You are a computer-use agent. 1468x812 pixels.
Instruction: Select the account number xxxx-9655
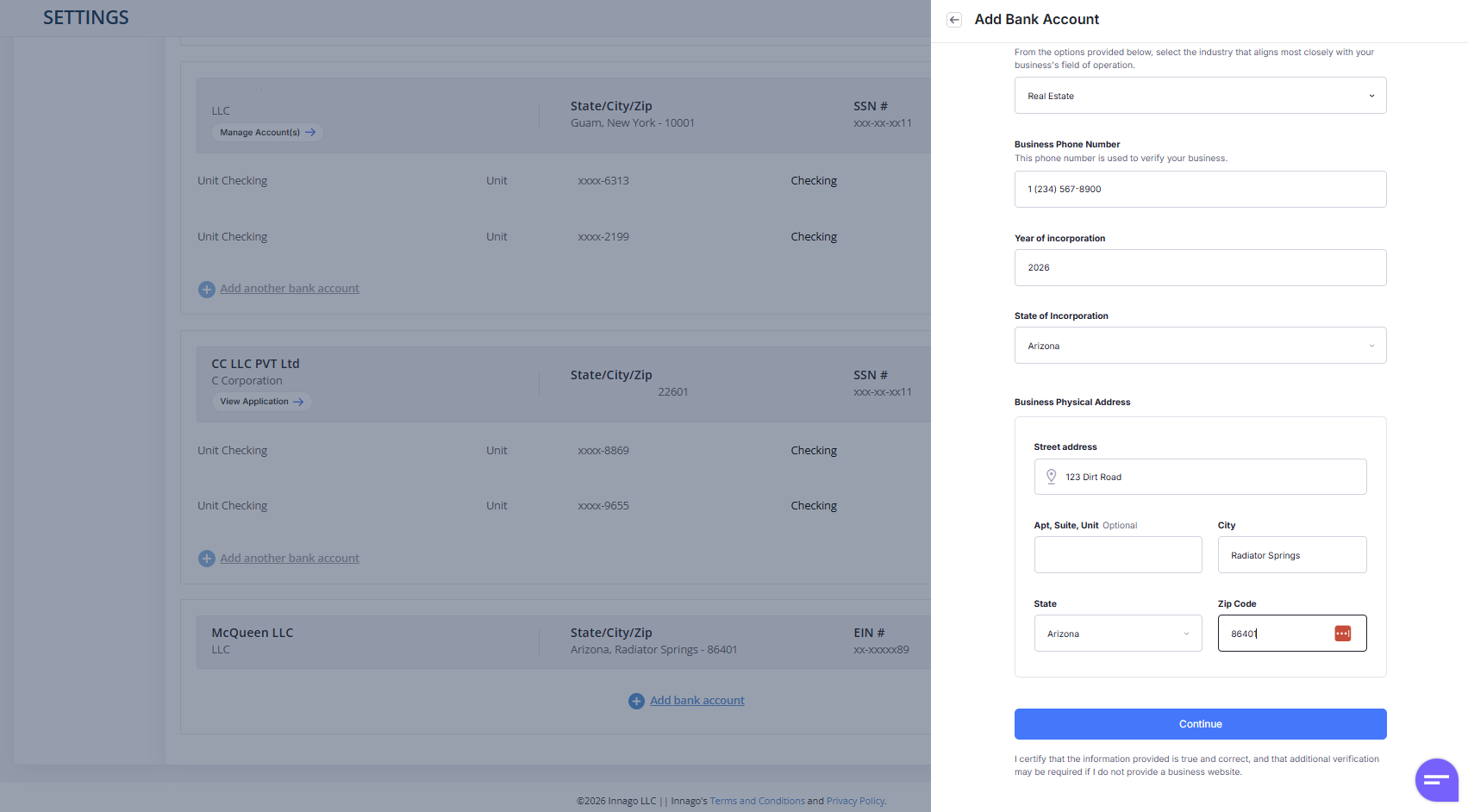pyautogui.click(x=603, y=506)
